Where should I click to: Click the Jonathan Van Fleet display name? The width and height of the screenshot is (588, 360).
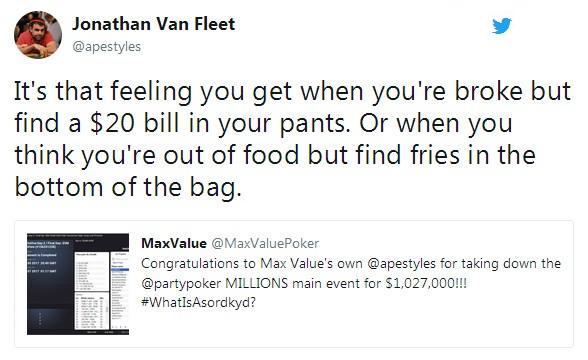click(153, 24)
